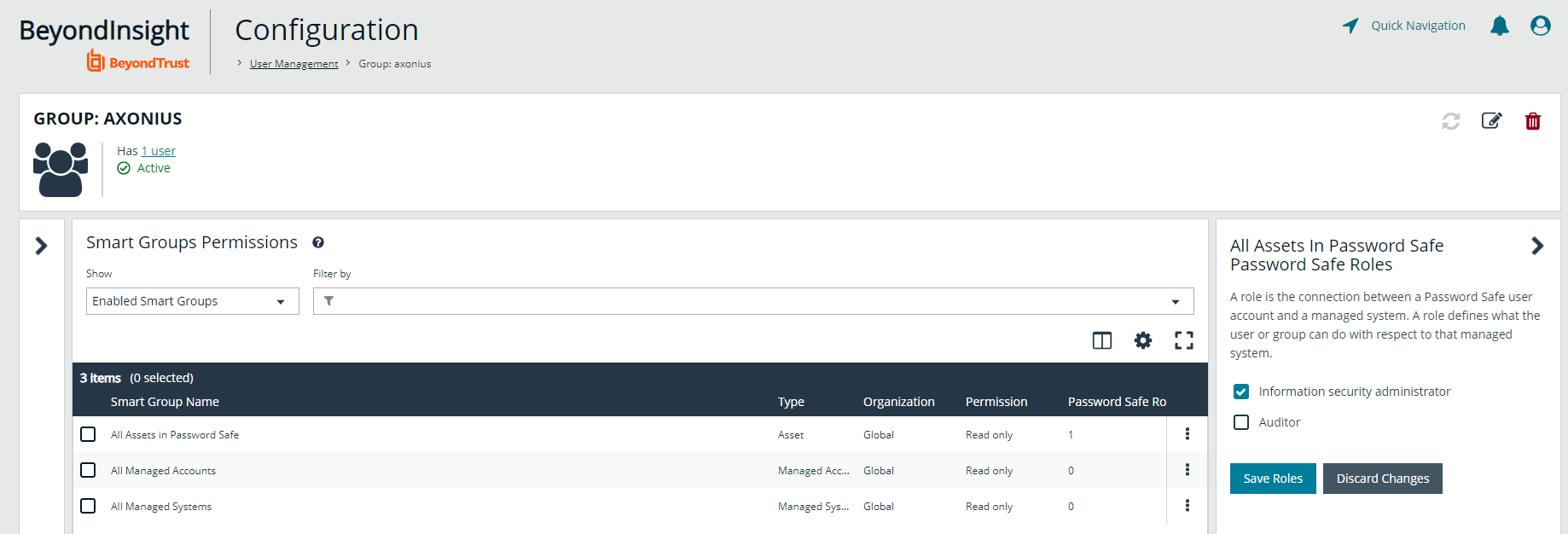The height and width of the screenshot is (534, 1568).
Task: Expand grid to fullscreen
Action: (x=1184, y=340)
